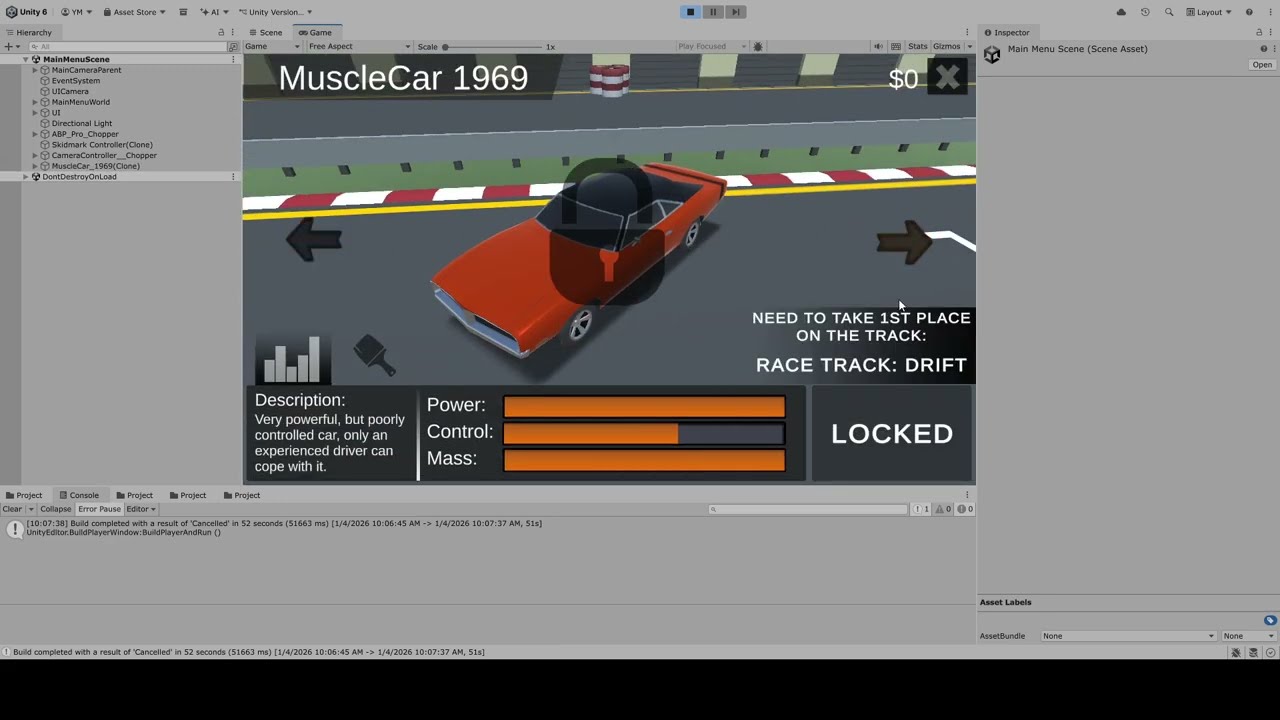Toggle console warning count filter

tap(943, 509)
